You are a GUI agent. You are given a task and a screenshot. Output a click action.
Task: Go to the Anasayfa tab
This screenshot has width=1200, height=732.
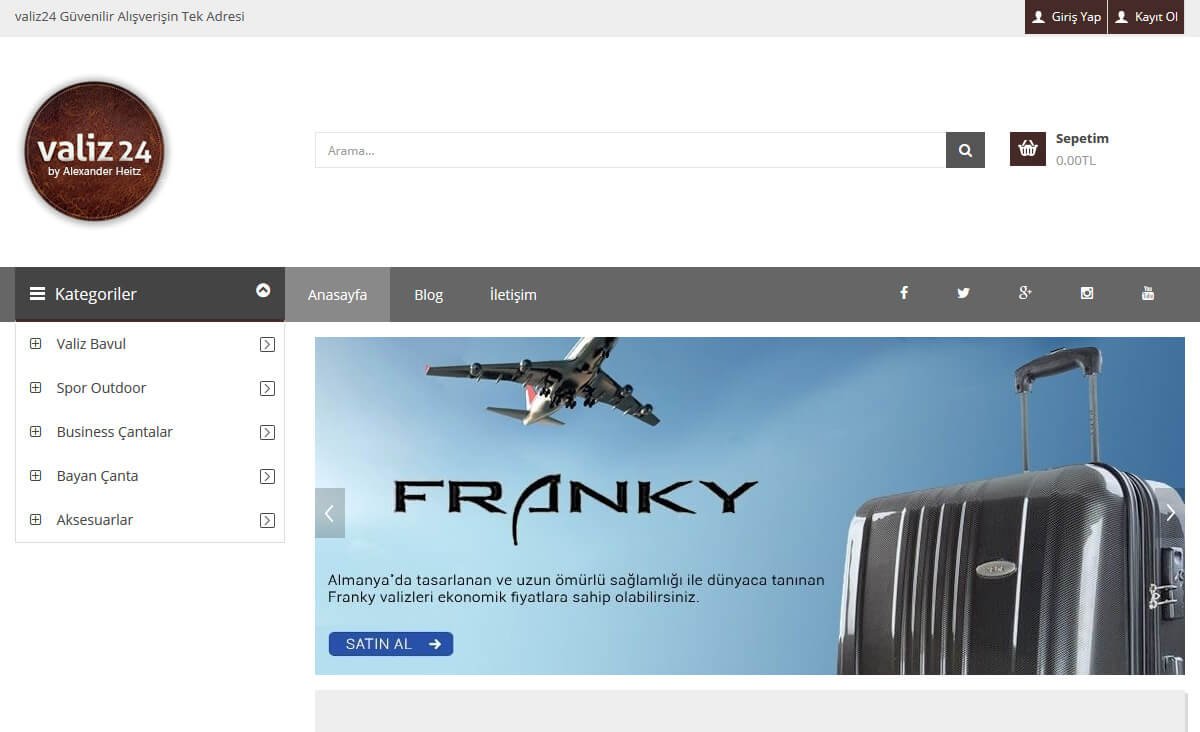337,294
